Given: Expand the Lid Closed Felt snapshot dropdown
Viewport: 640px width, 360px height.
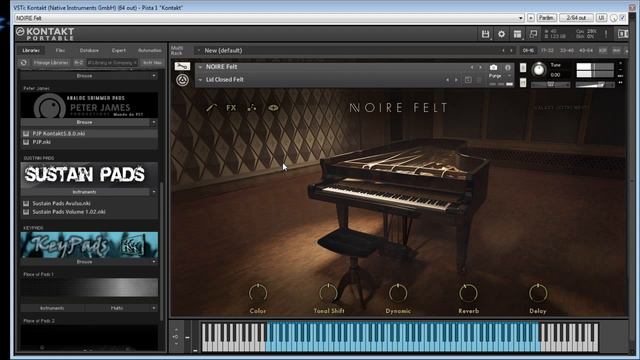Looking at the screenshot, I should click(x=200, y=80).
